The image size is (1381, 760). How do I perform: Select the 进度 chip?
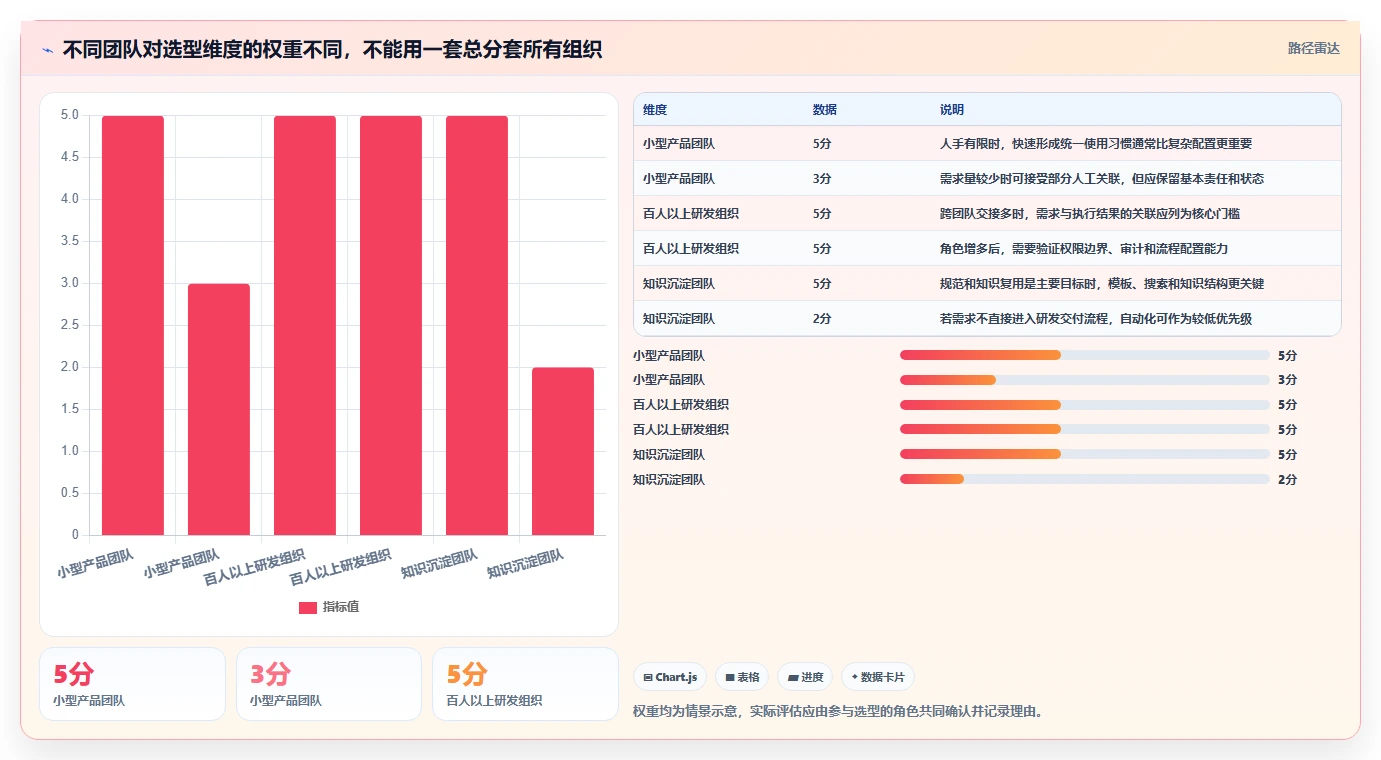pos(805,677)
